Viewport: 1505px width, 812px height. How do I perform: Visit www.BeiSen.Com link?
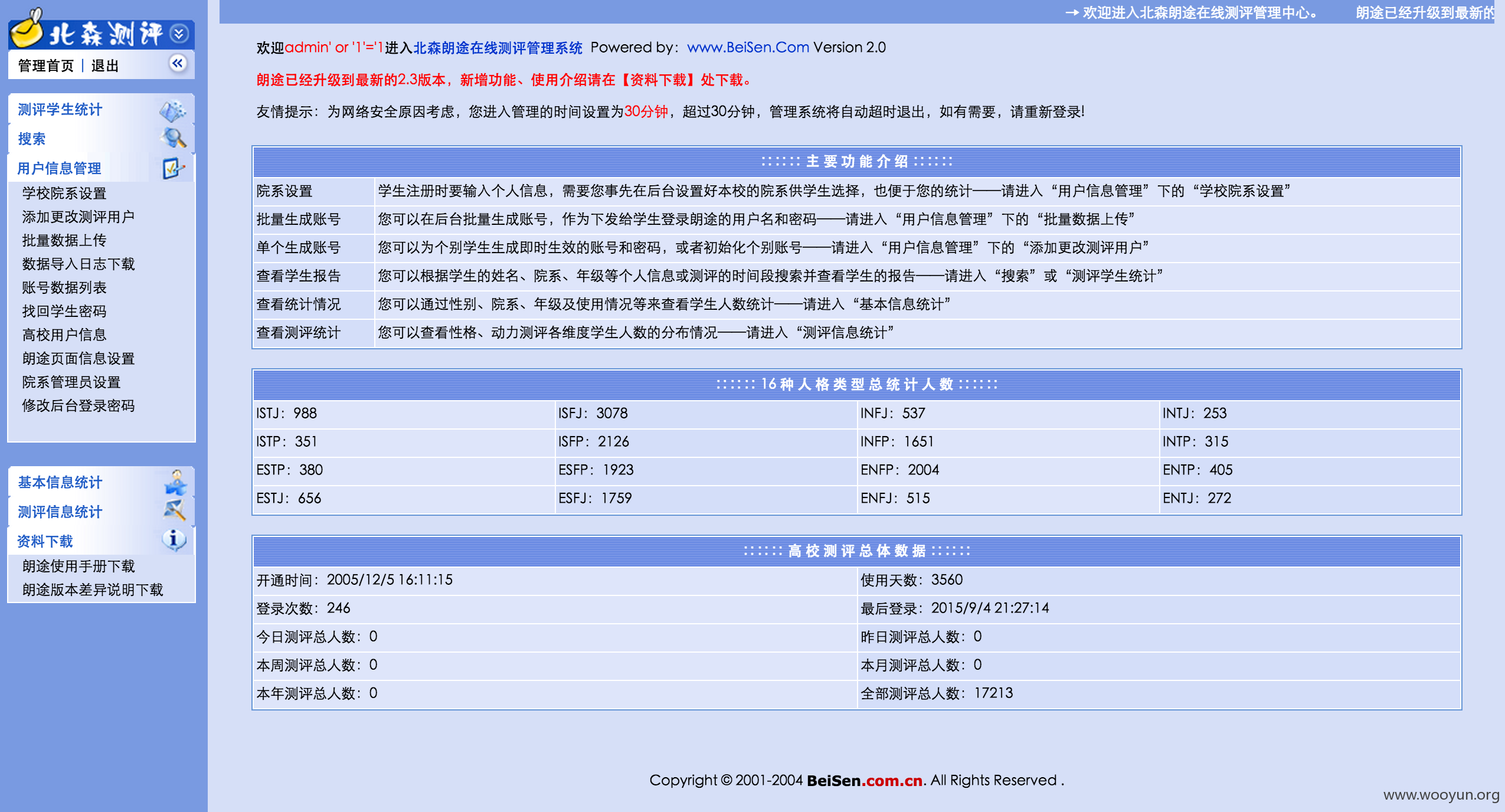pos(748,47)
